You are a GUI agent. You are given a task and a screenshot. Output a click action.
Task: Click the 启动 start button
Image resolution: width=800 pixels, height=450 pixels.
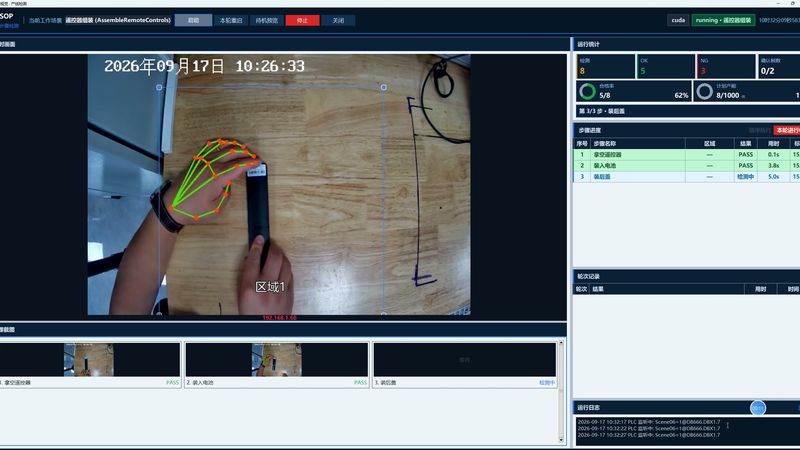[193, 20]
